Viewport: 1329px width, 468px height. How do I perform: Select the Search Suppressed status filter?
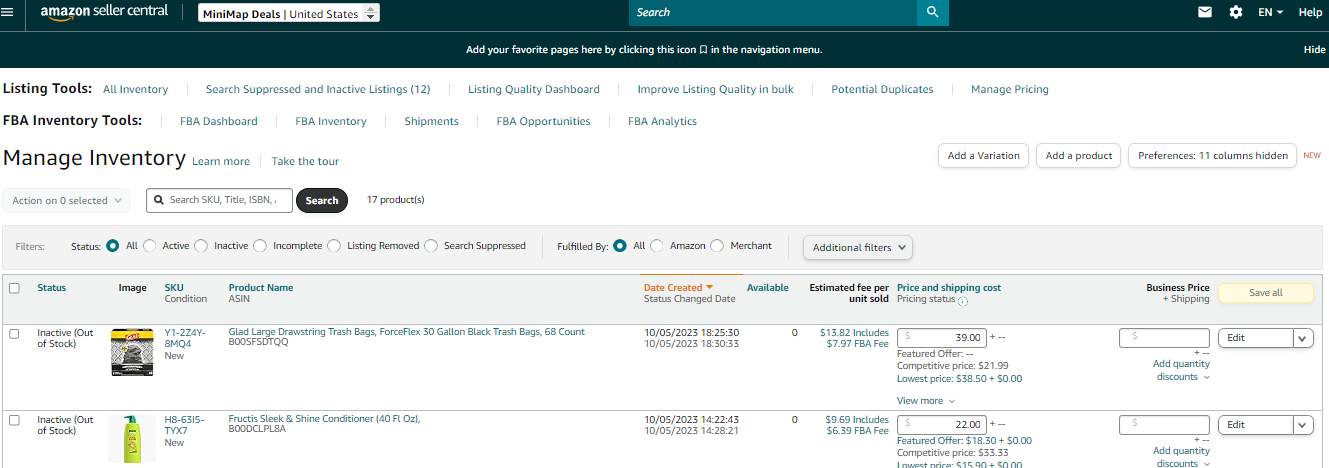coord(431,246)
